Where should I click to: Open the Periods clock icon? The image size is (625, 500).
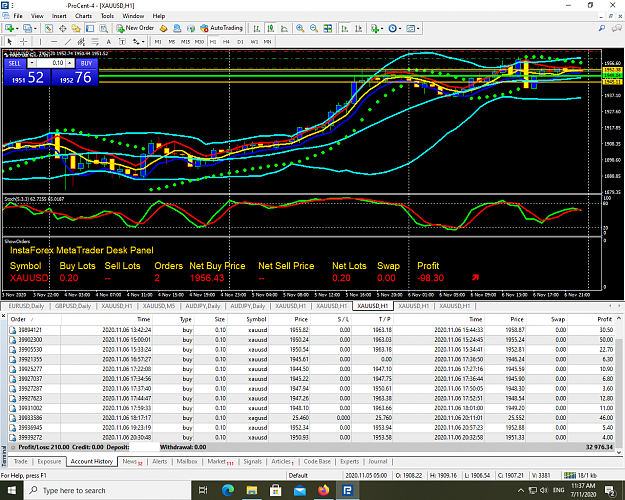click(x=393, y=28)
